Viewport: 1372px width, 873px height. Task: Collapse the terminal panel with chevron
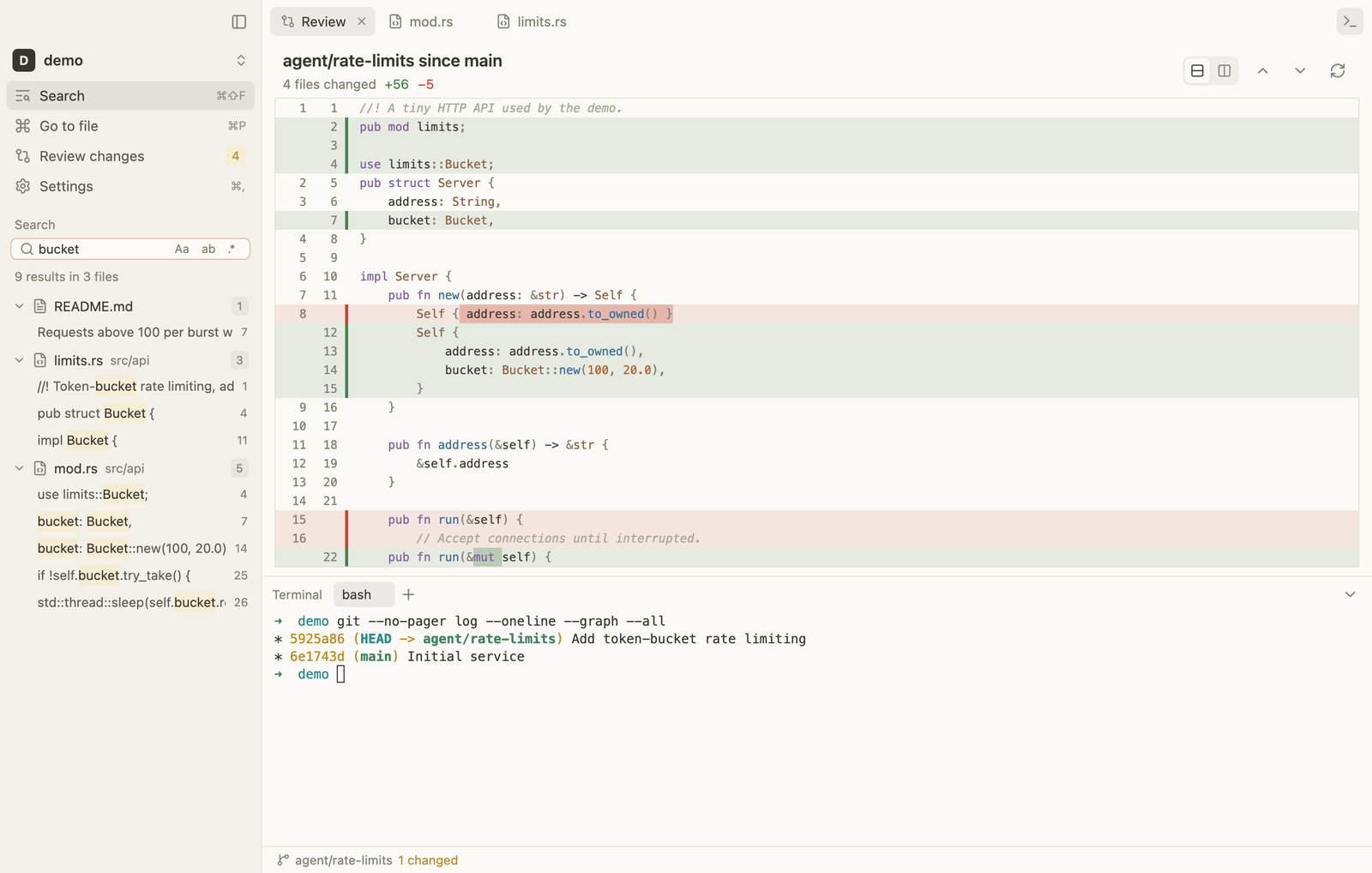[1350, 594]
